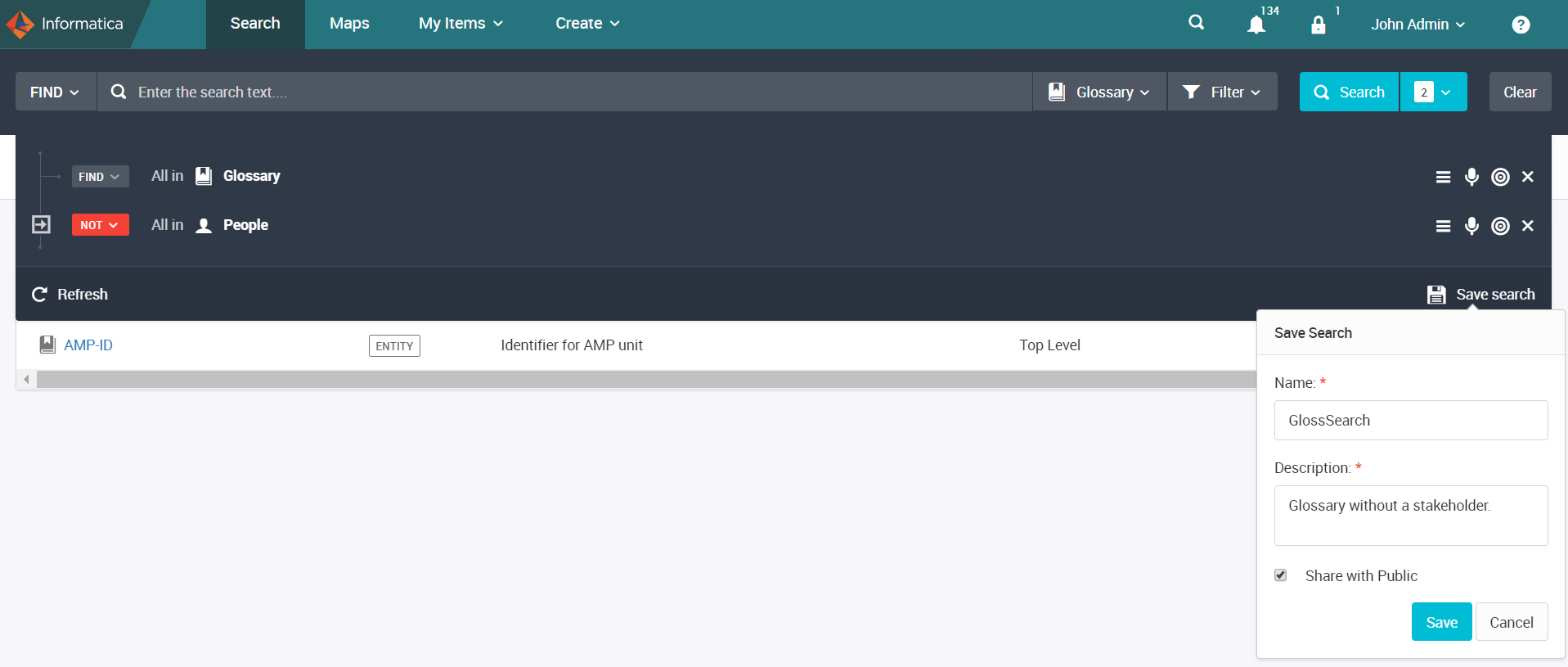Expand the My Items menu
This screenshot has height=667, width=1568.
pos(461,24)
